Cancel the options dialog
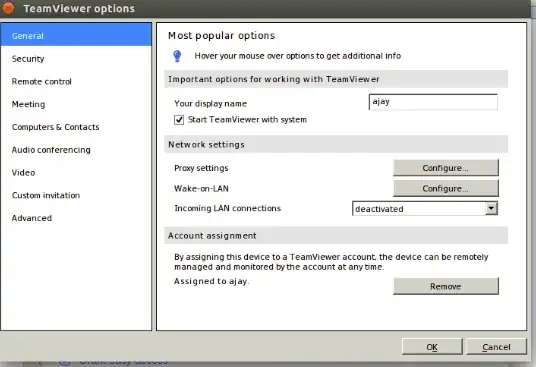Image resolution: width=536 pixels, height=367 pixels. click(496, 347)
